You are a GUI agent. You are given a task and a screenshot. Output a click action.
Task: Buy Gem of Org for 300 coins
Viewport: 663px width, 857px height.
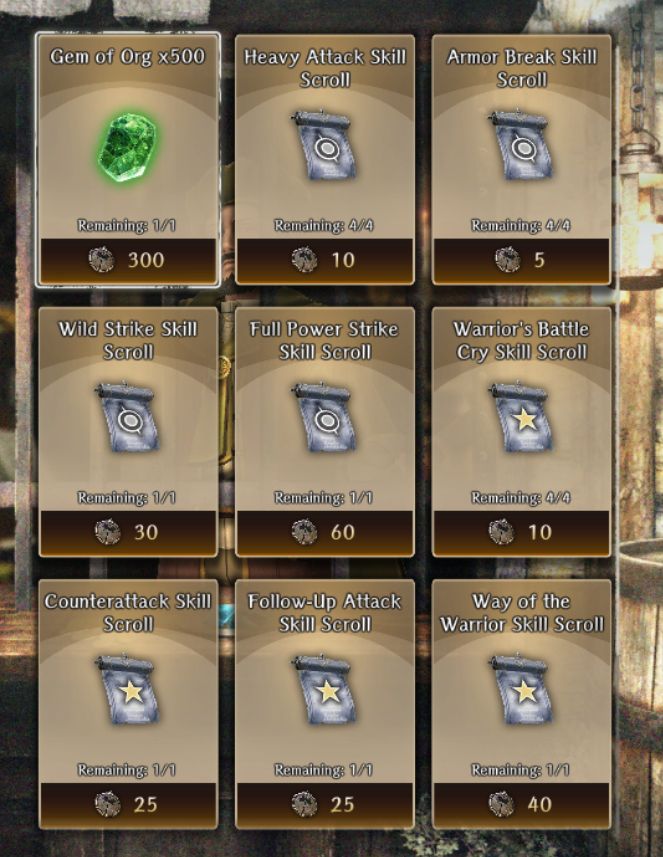[x=128, y=260]
